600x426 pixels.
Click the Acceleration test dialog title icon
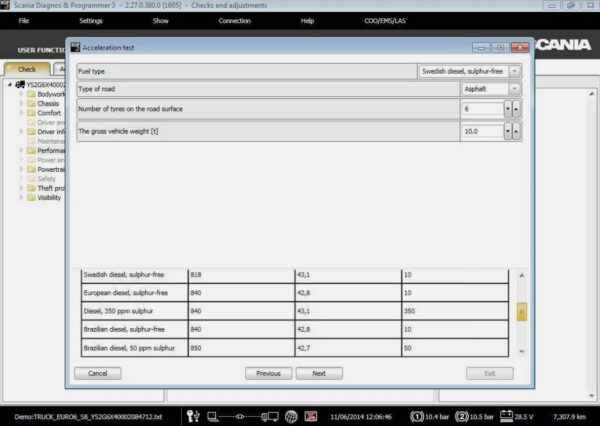click(x=75, y=47)
